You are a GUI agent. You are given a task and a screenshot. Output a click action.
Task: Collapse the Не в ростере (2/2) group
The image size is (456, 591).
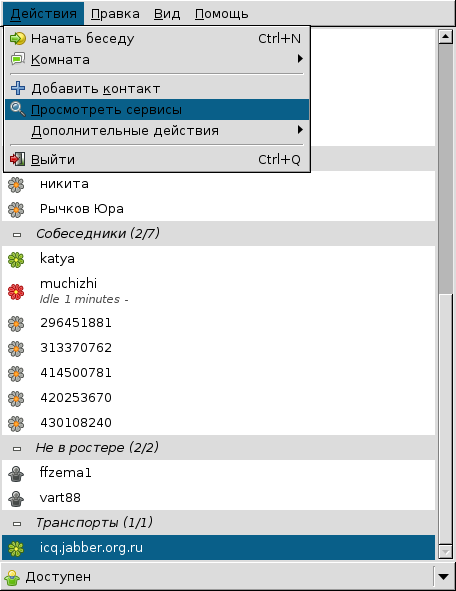coord(17,449)
